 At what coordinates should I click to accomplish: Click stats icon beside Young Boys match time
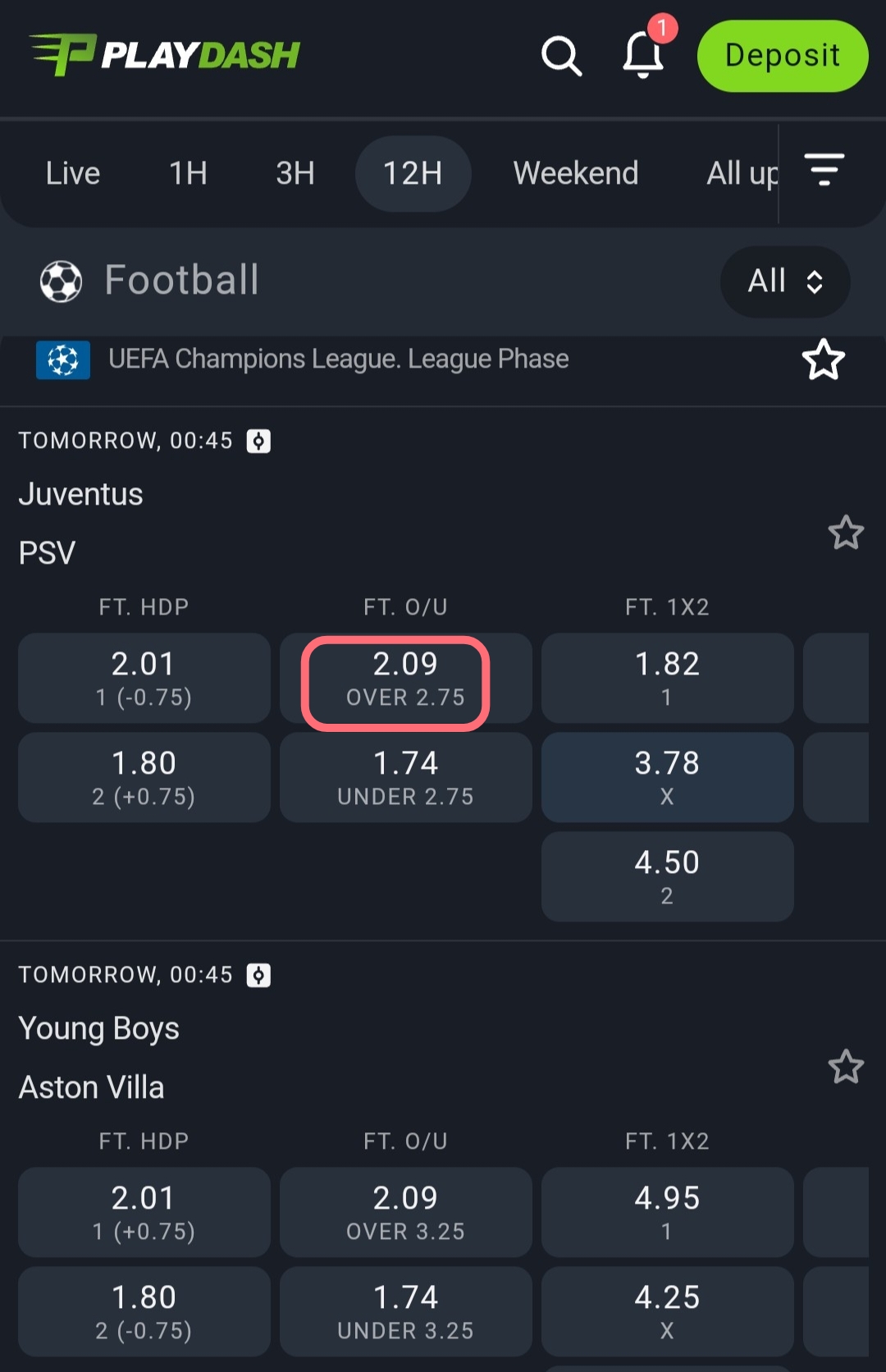click(258, 976)
